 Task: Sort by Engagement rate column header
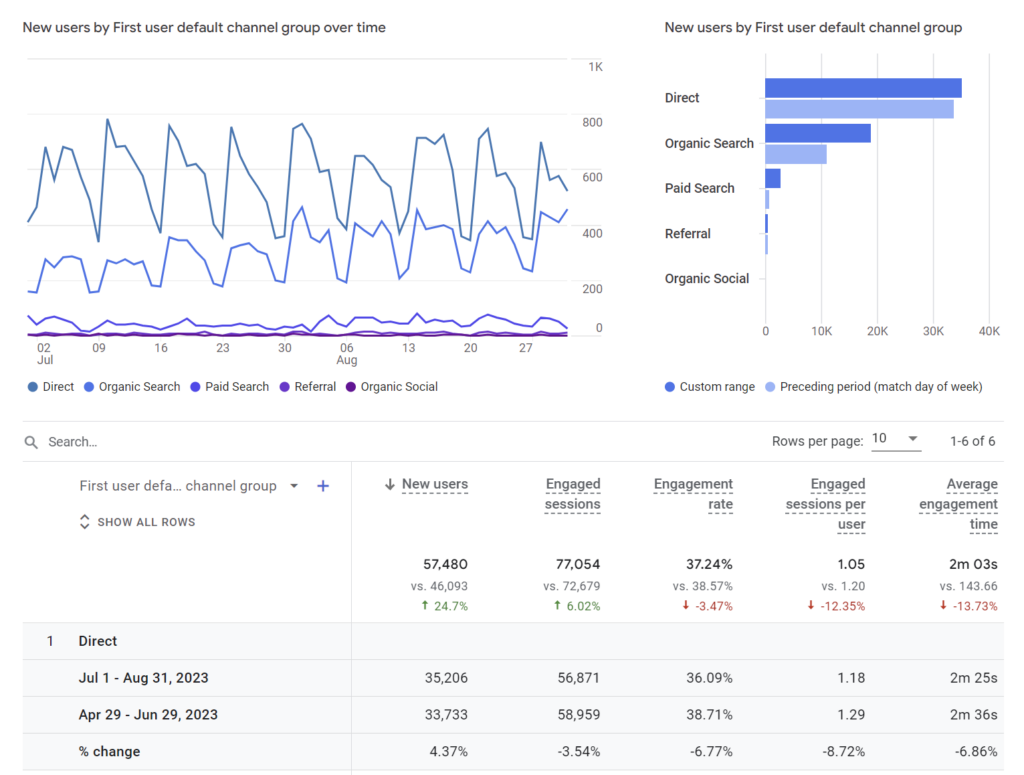pyautogui.click(x=693, y=494)
